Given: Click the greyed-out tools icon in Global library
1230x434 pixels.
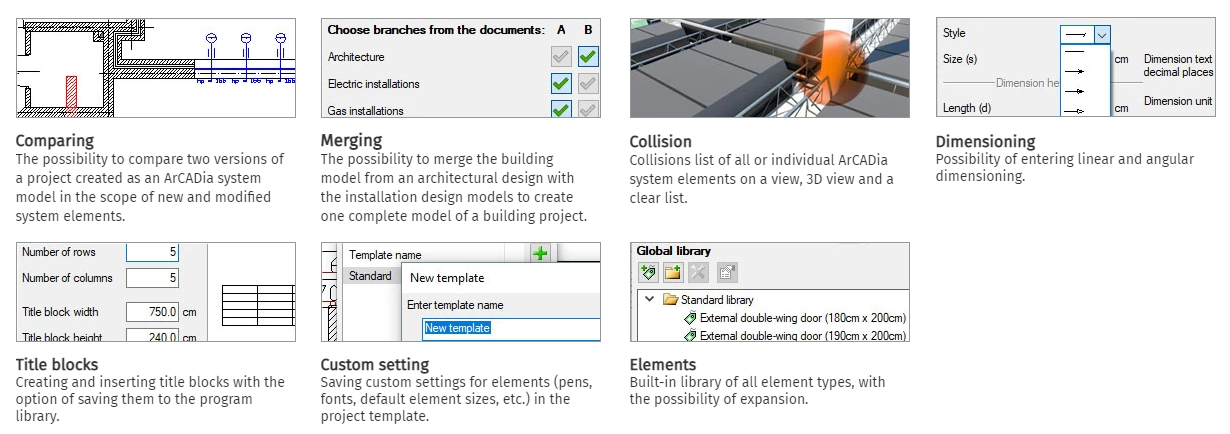Looking at the screenshot, I should click(698, 272).
